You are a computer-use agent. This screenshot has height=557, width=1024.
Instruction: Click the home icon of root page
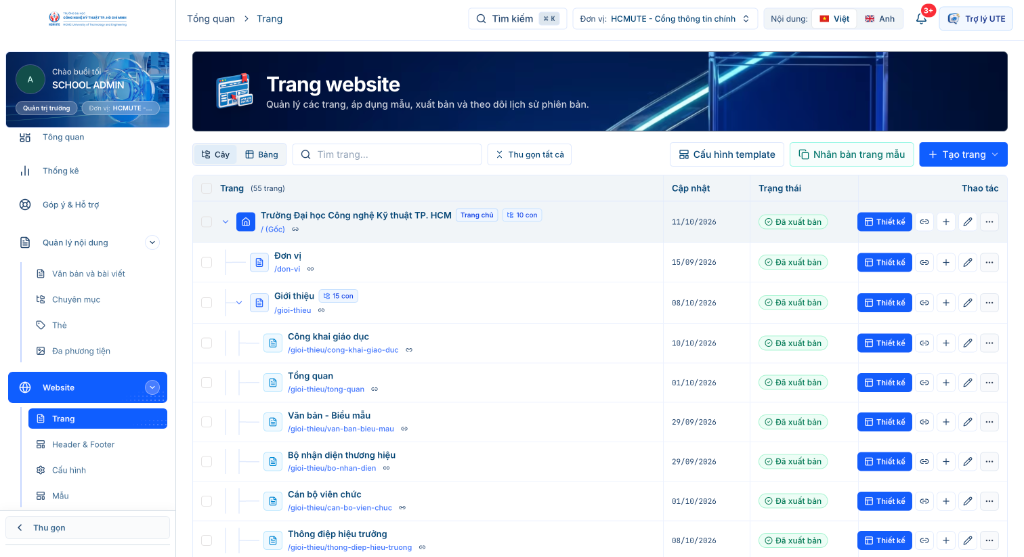(x=246, y=222)
